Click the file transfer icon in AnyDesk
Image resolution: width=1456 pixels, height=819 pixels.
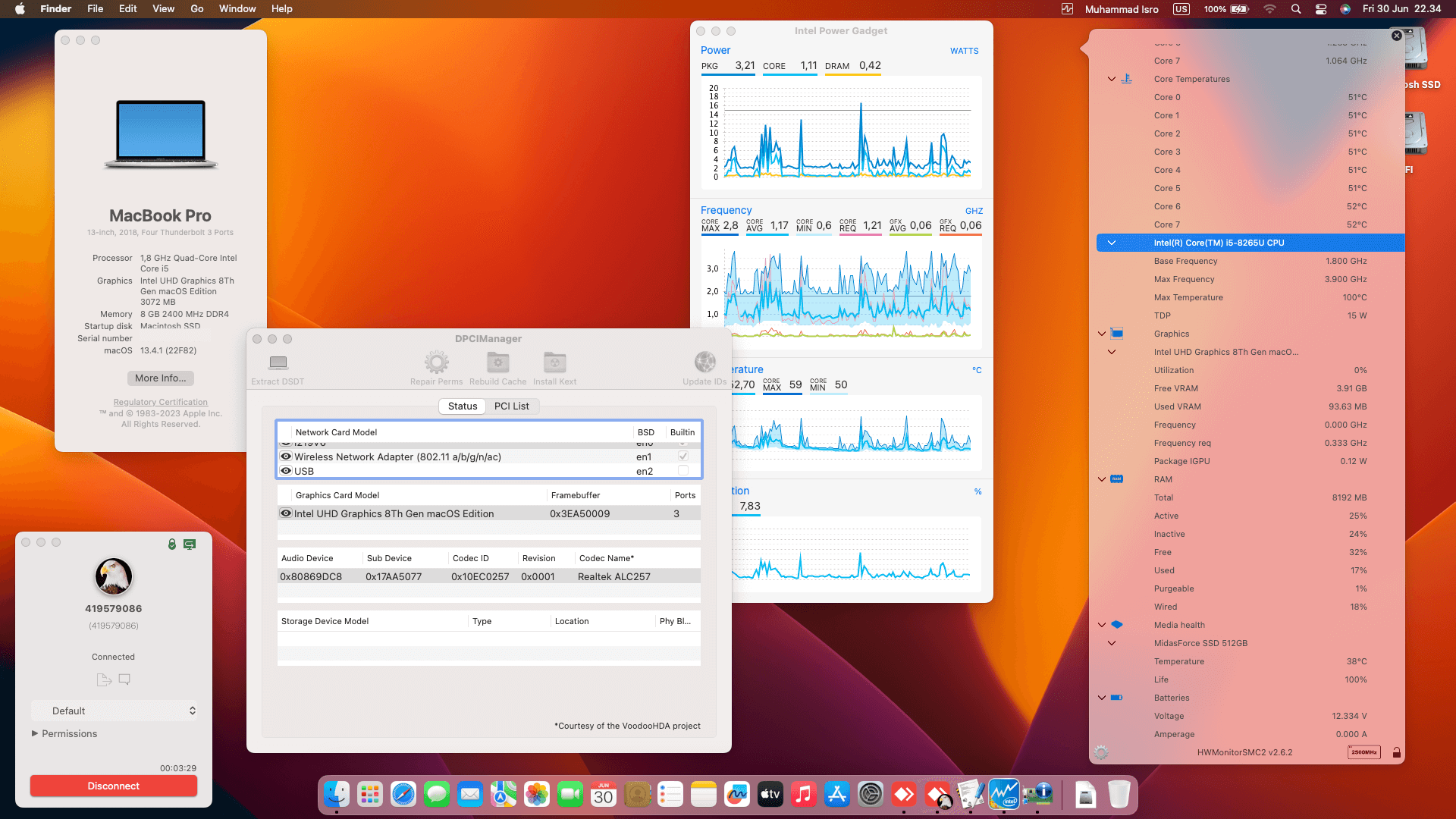104,679
